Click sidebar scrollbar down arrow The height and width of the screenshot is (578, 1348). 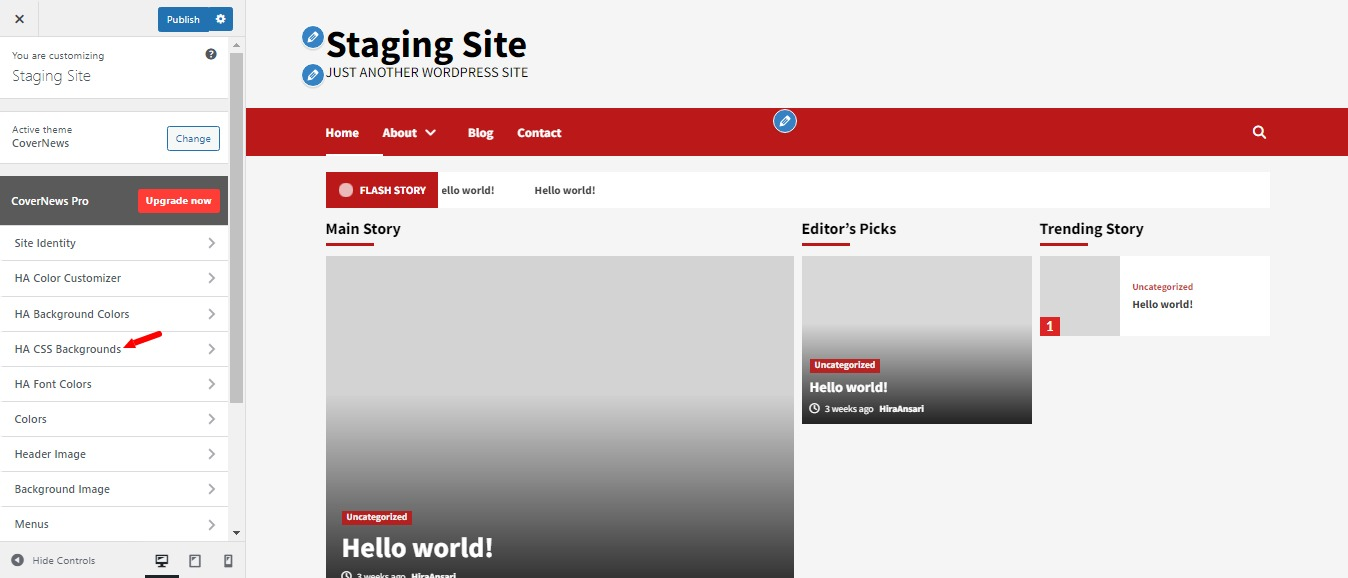[236, 533]
